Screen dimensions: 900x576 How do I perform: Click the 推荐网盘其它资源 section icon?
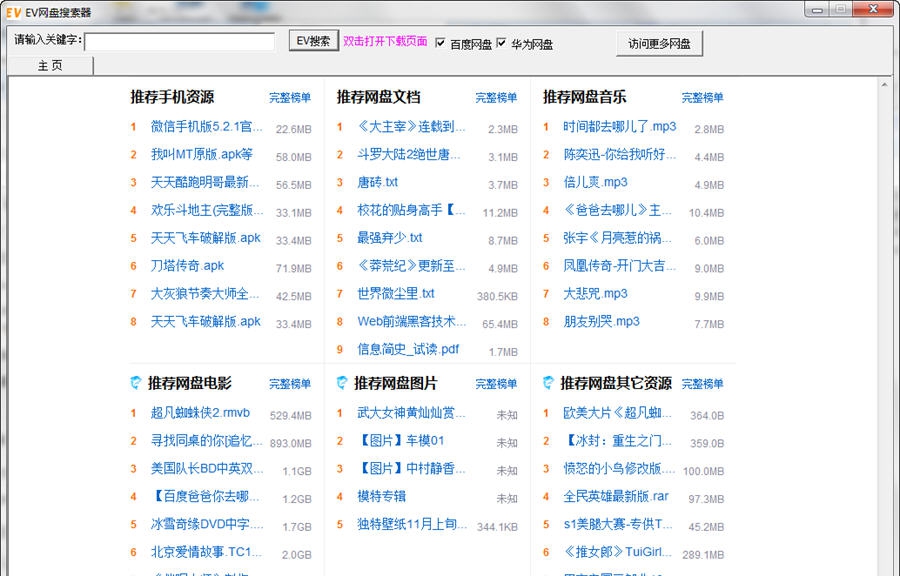[x=545, y=382]
